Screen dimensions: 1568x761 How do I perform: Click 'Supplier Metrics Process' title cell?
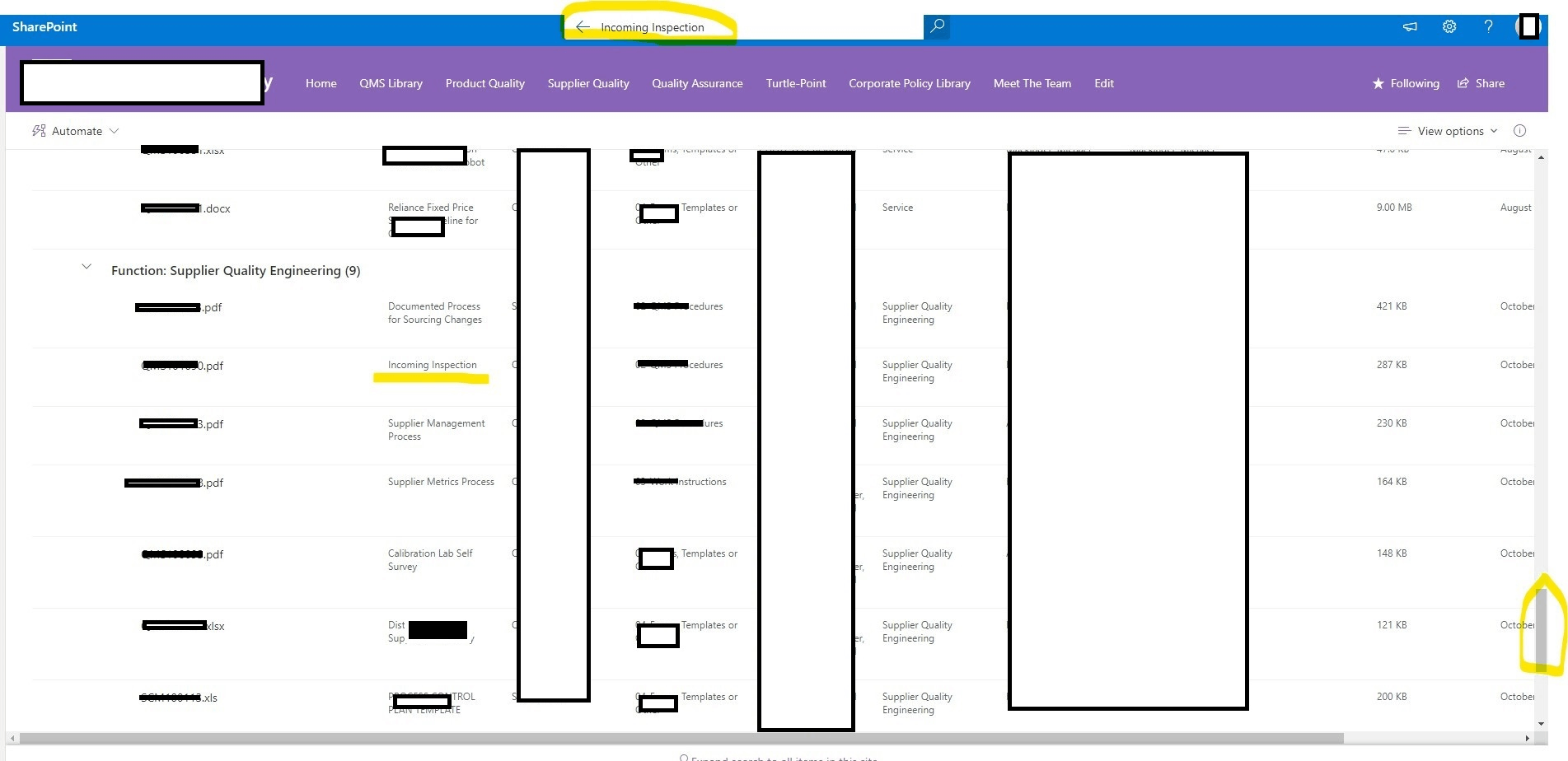click(x=441, y=482)
